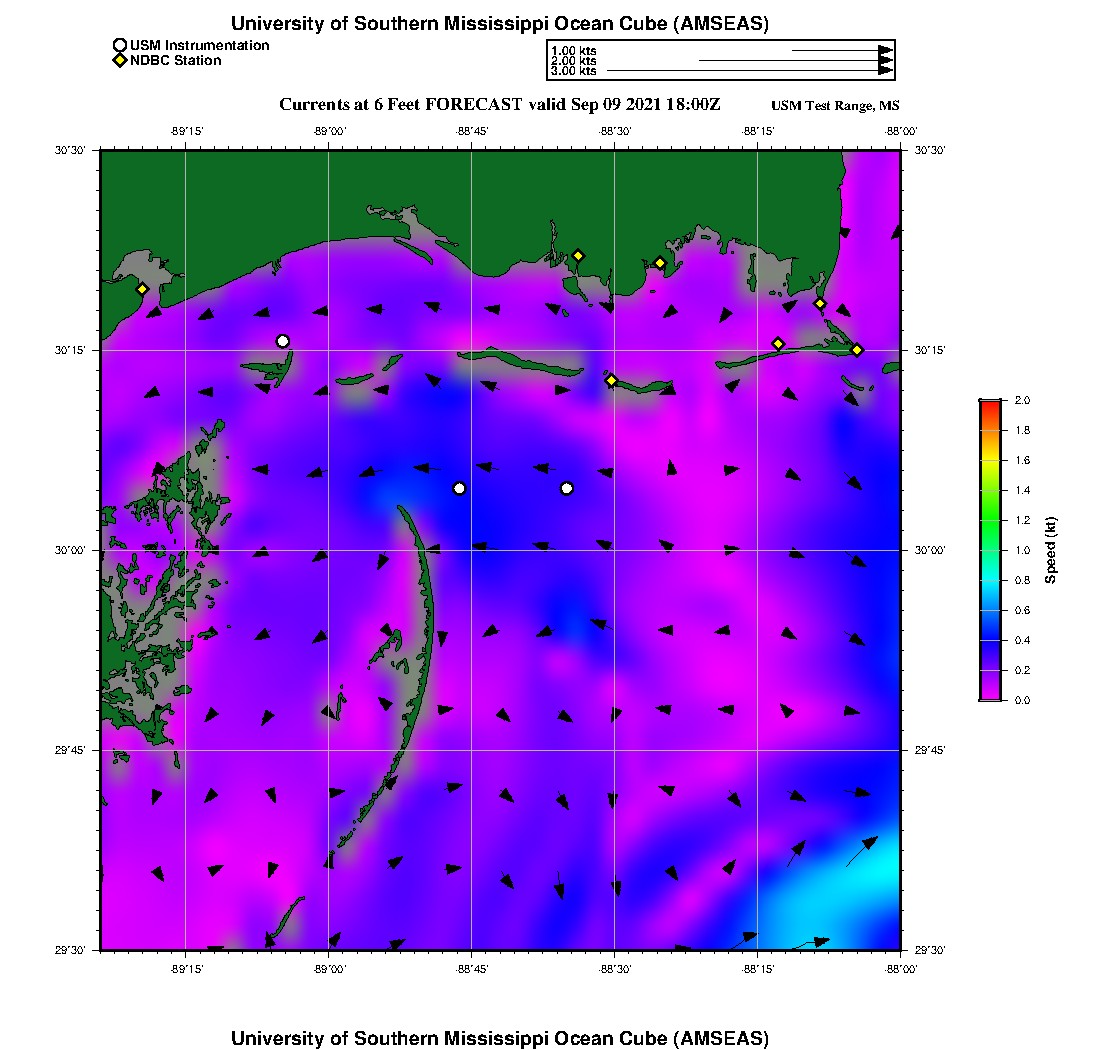Screen dimensions: 1100x1050
Task: Click the left USM circle of the central pair
Action: (459, 488)
